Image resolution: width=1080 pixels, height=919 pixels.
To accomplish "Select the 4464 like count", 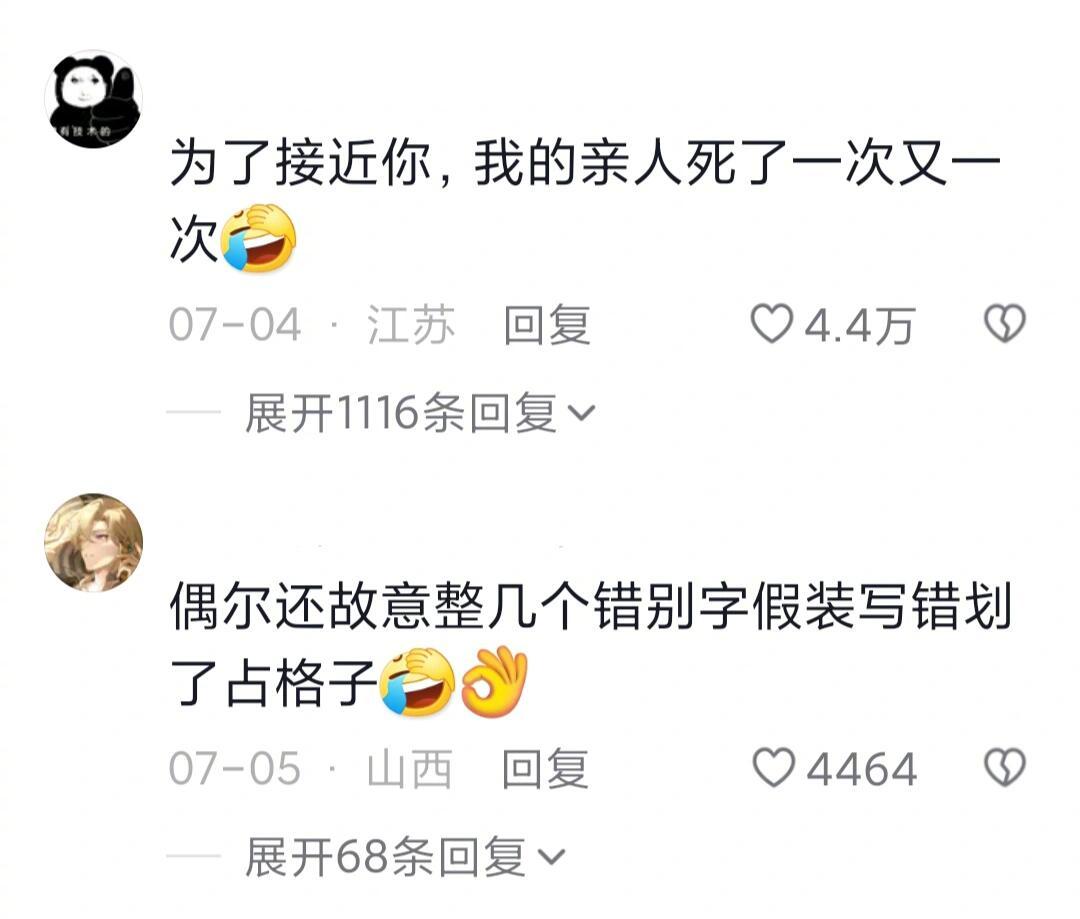I will [x=862, y=769].
